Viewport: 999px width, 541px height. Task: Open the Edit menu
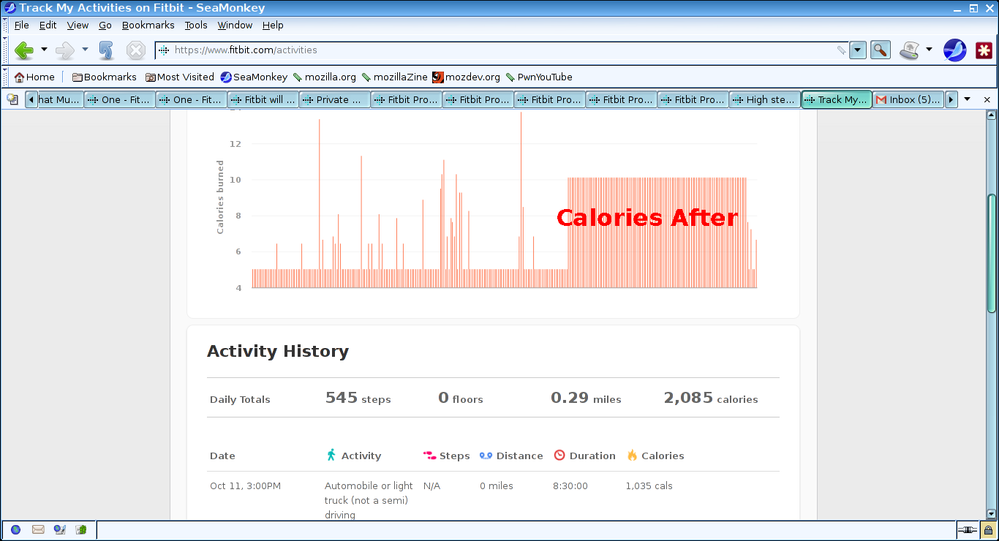48,25
